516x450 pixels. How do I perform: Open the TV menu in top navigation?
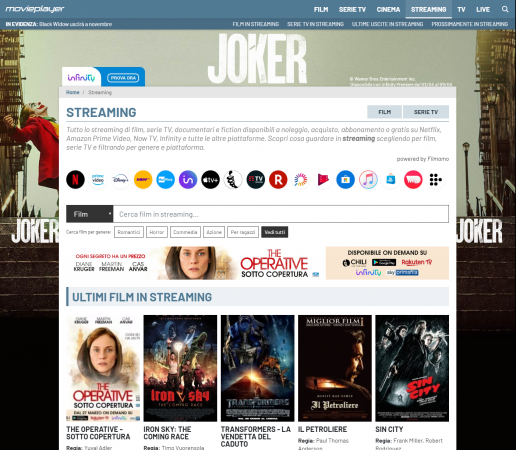(x=461, y=10)
